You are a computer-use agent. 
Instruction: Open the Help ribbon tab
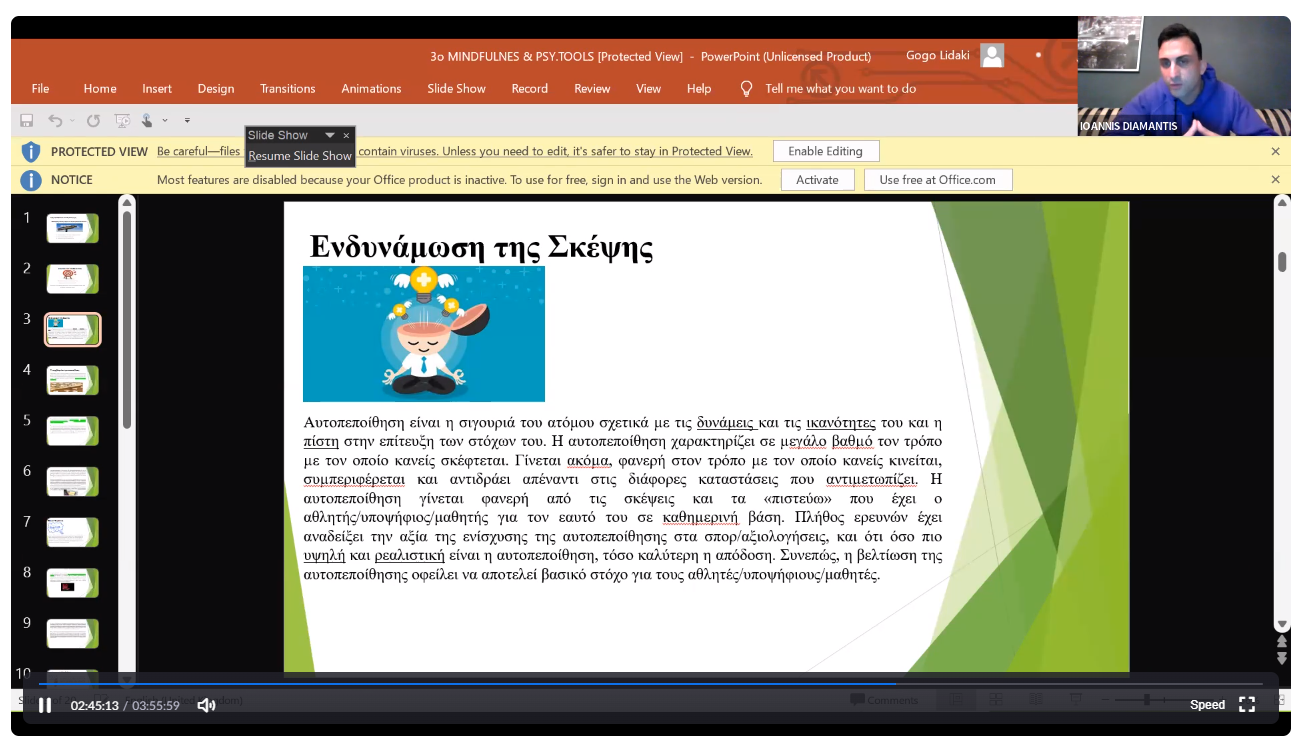[x=699, y=88]
